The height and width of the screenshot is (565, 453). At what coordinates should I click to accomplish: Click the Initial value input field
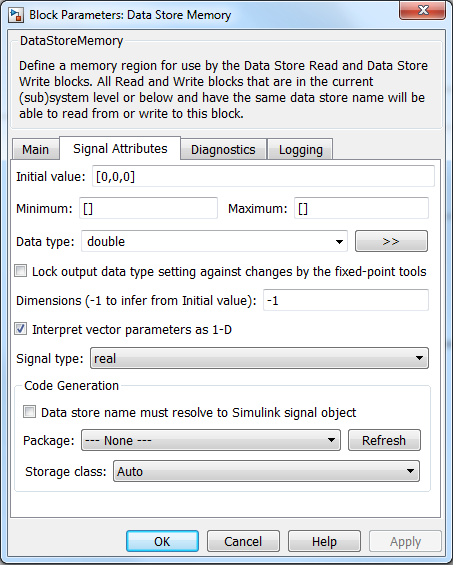tap(263, 176)
